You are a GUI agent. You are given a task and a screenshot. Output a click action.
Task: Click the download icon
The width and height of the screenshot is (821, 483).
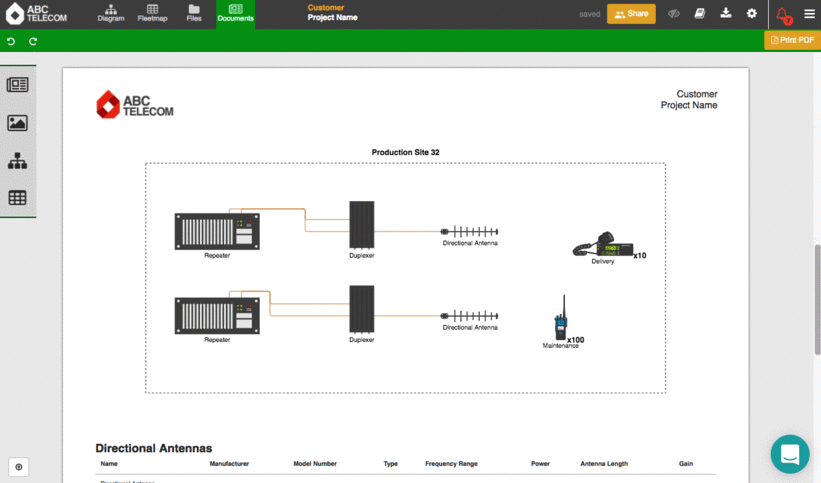tap(726, 13)
